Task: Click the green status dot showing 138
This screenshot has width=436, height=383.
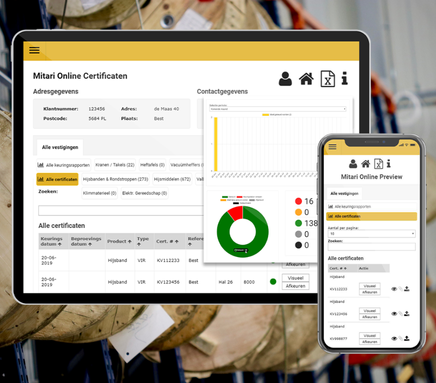Action: 298,223
